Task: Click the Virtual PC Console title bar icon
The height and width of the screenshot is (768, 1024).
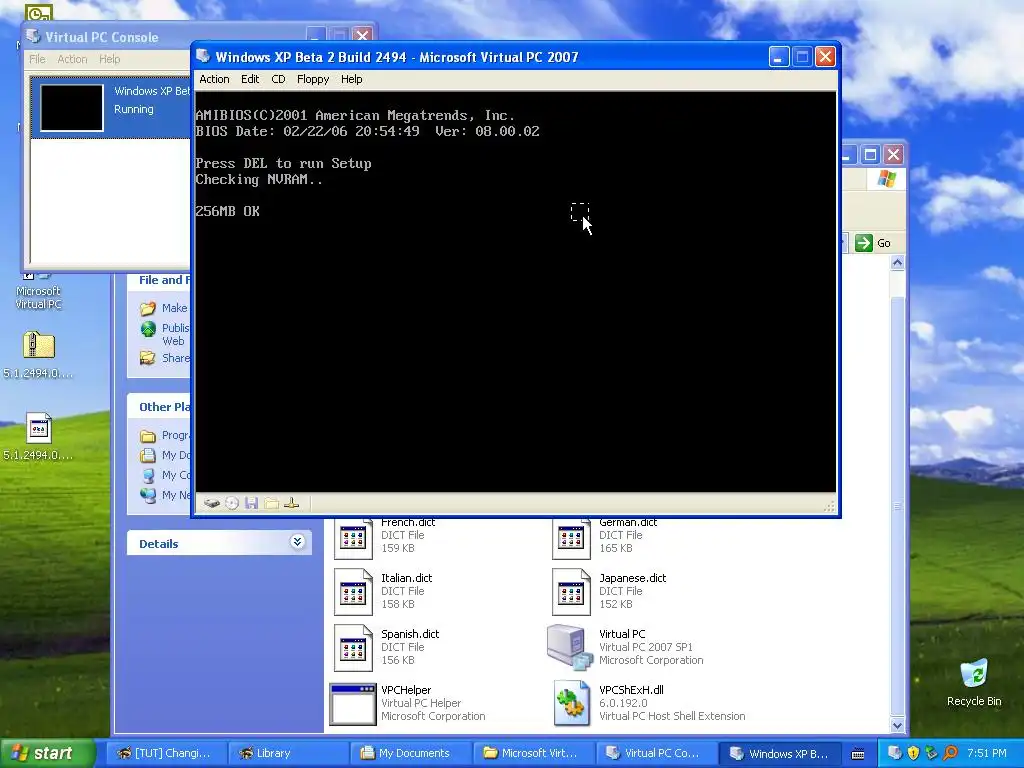Action: click(33, 37)
